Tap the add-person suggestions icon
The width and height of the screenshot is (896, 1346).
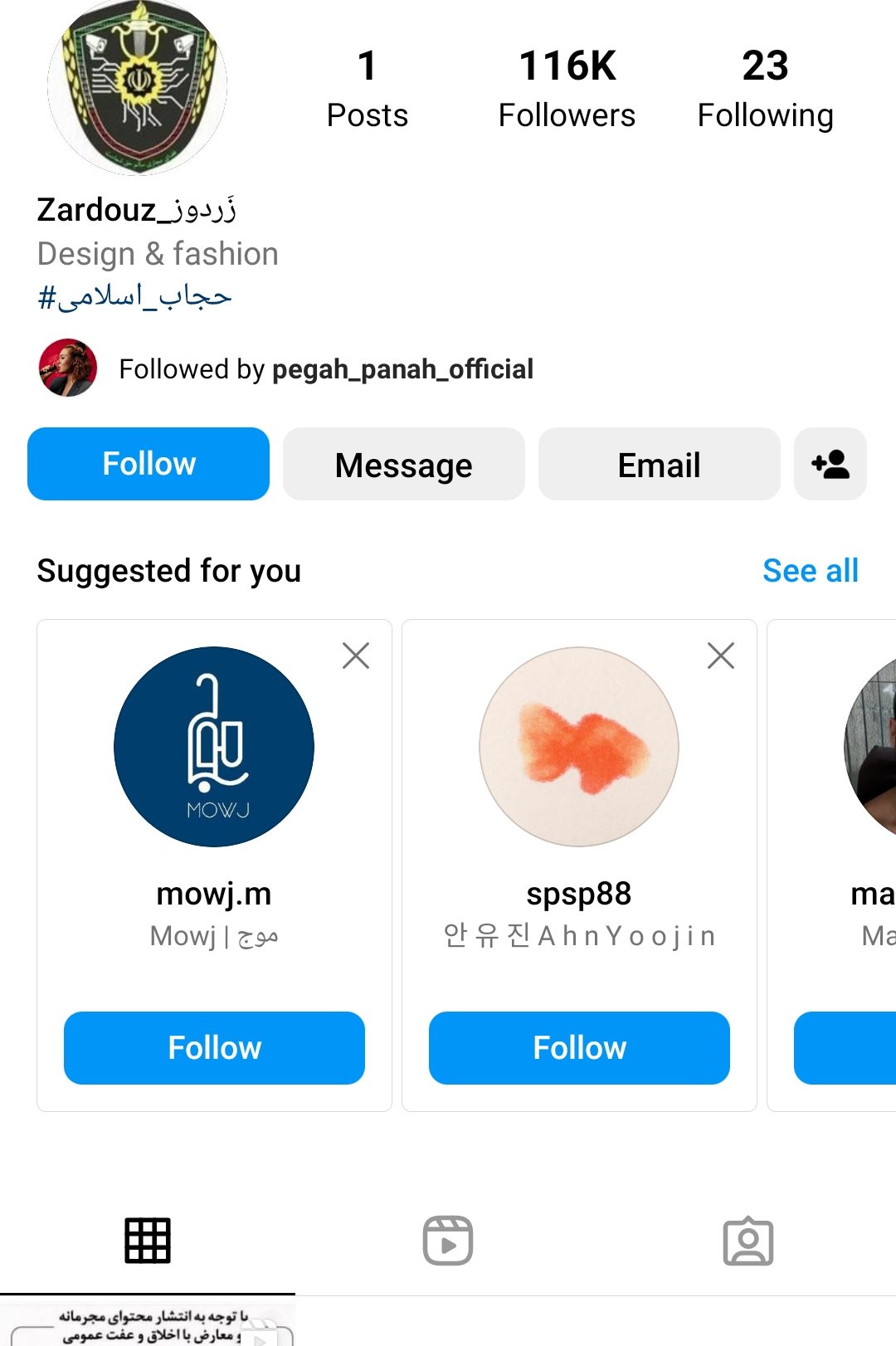click(x=830, y=465)
